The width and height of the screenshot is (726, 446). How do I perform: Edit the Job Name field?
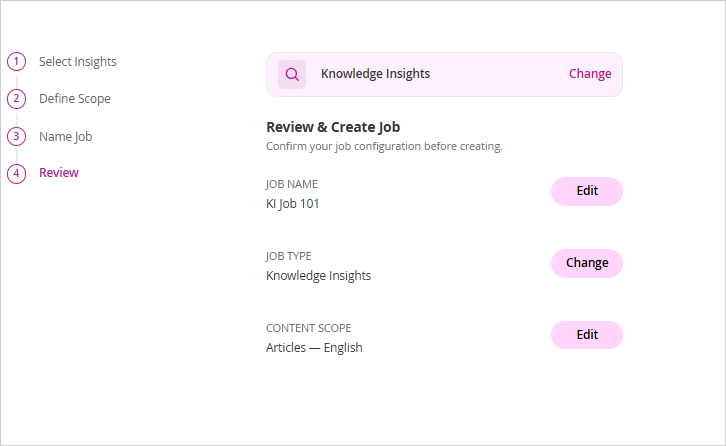(587, 191)
